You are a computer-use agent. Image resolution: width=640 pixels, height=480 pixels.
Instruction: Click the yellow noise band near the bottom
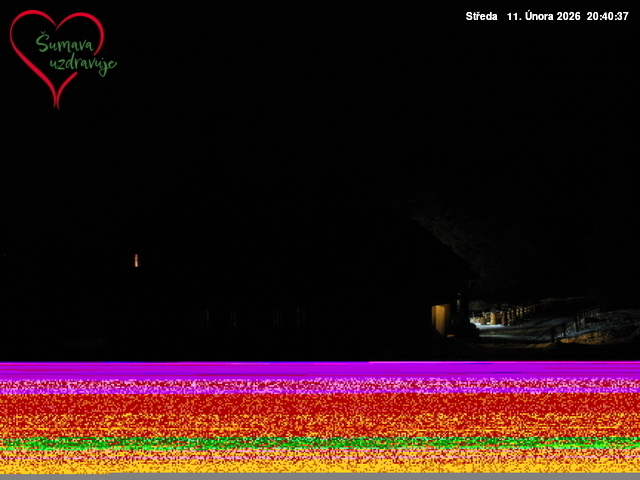tap(320, 464)
